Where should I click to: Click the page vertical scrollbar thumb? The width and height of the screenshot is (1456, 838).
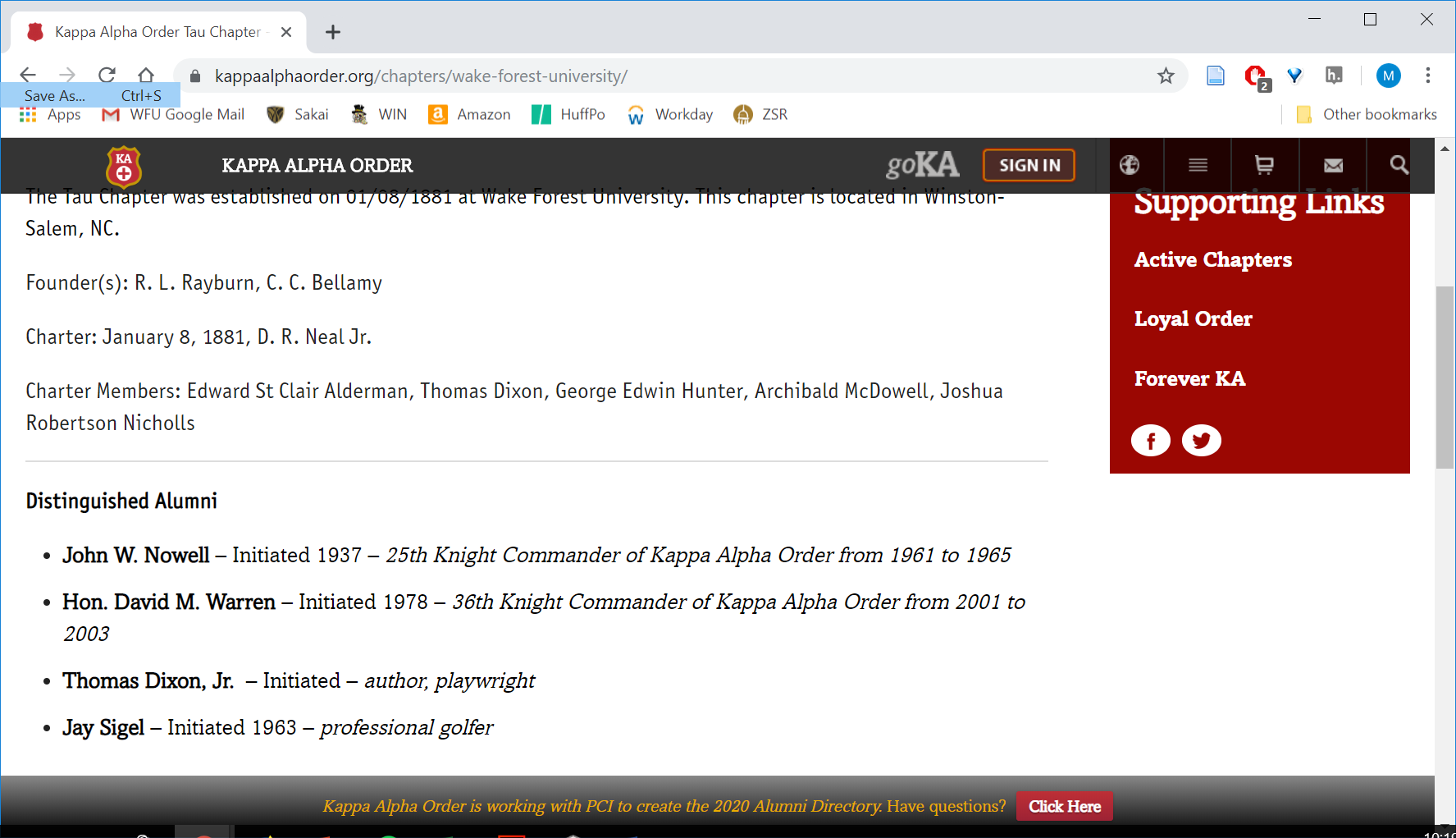pos(1445,378)
